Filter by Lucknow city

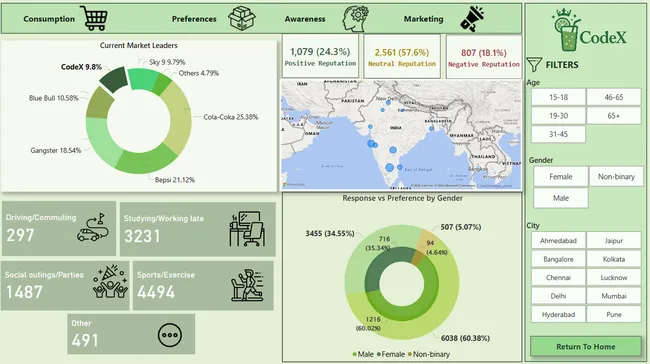[x=614, y=277]
